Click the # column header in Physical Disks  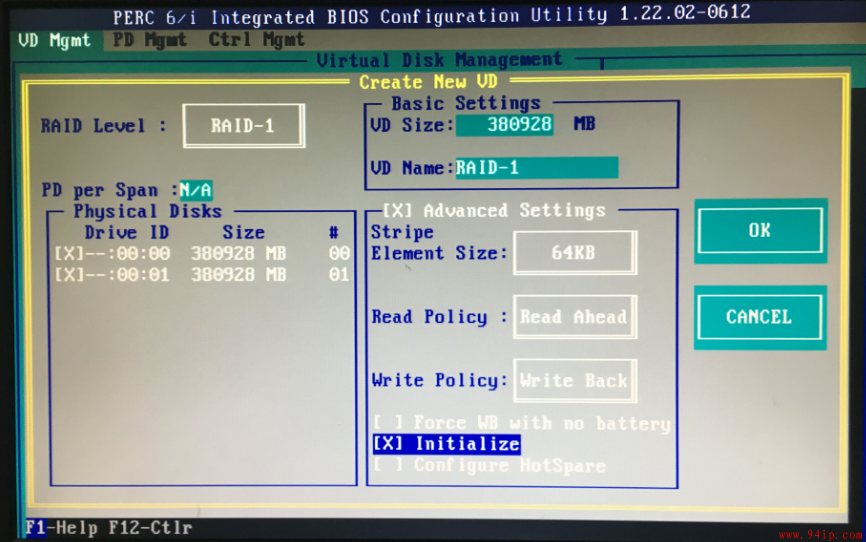(334, 233)
